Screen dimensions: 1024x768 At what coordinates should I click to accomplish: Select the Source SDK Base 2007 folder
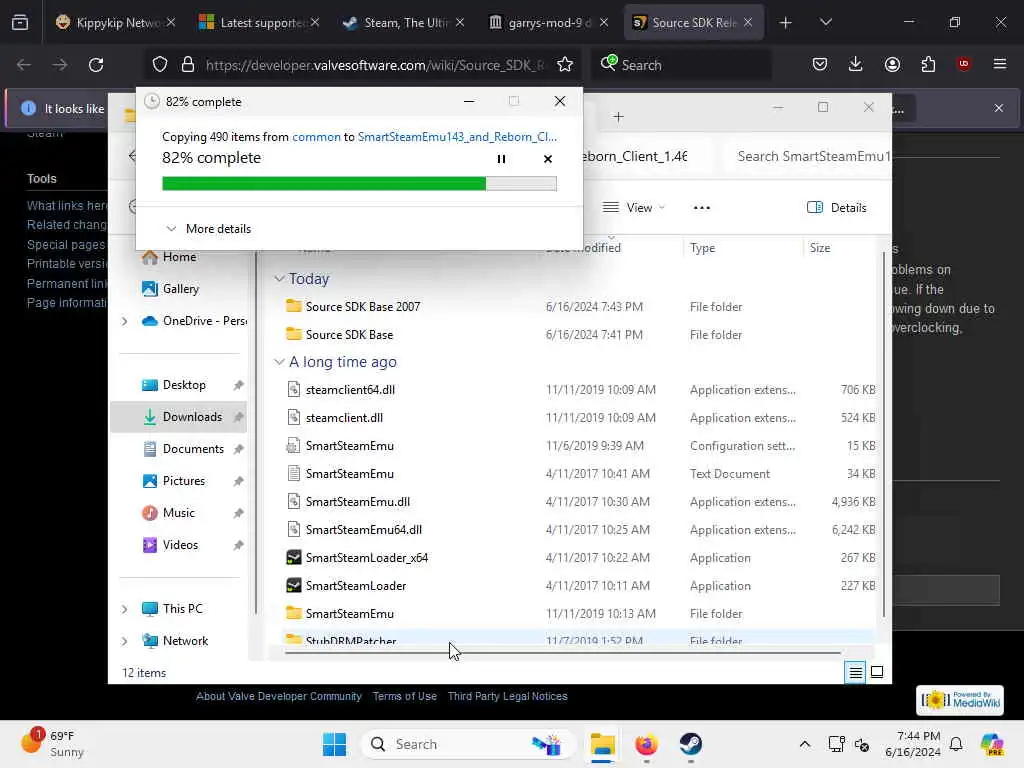[x=362, y=306]
